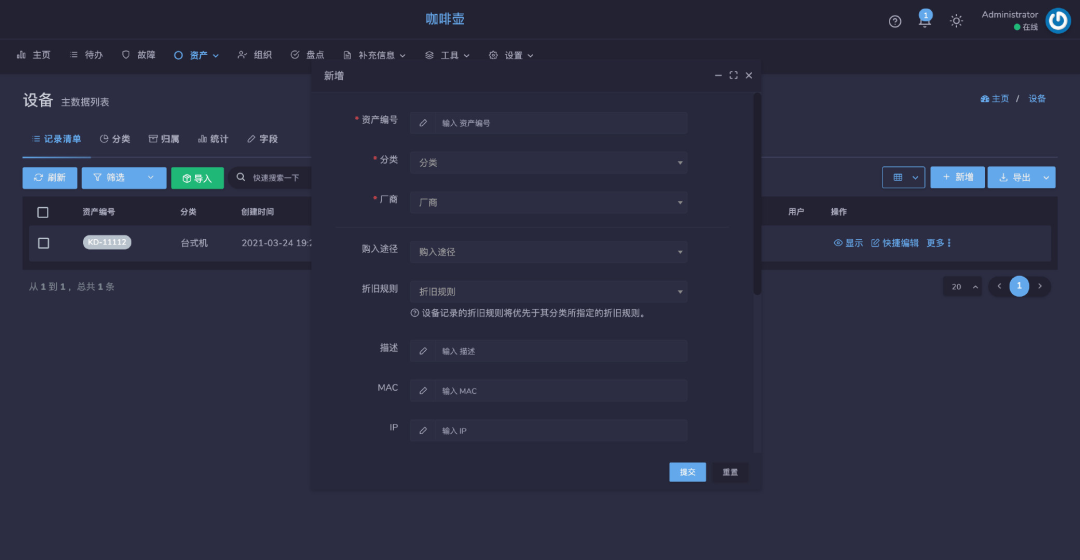Expand the 折旧规则 dropdown
This screenshot has height=560, width=1080.
(549, 292)
